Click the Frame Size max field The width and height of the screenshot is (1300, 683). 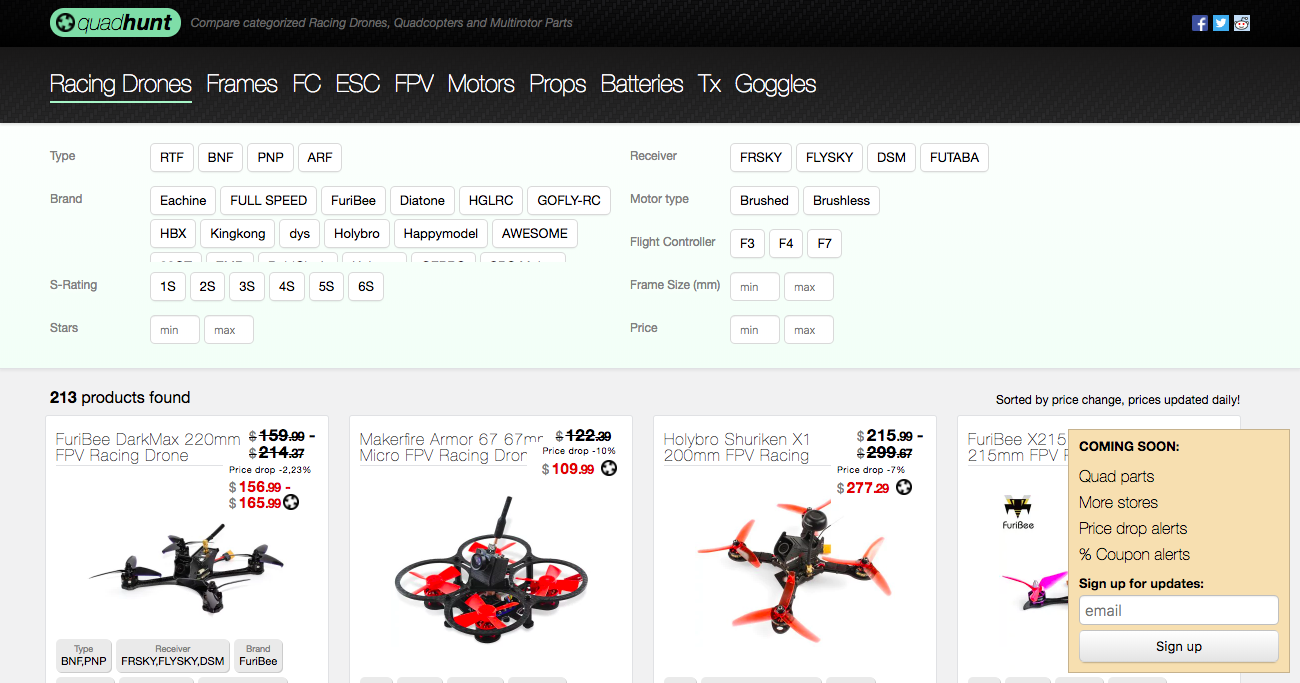click(x=809, y=287)
